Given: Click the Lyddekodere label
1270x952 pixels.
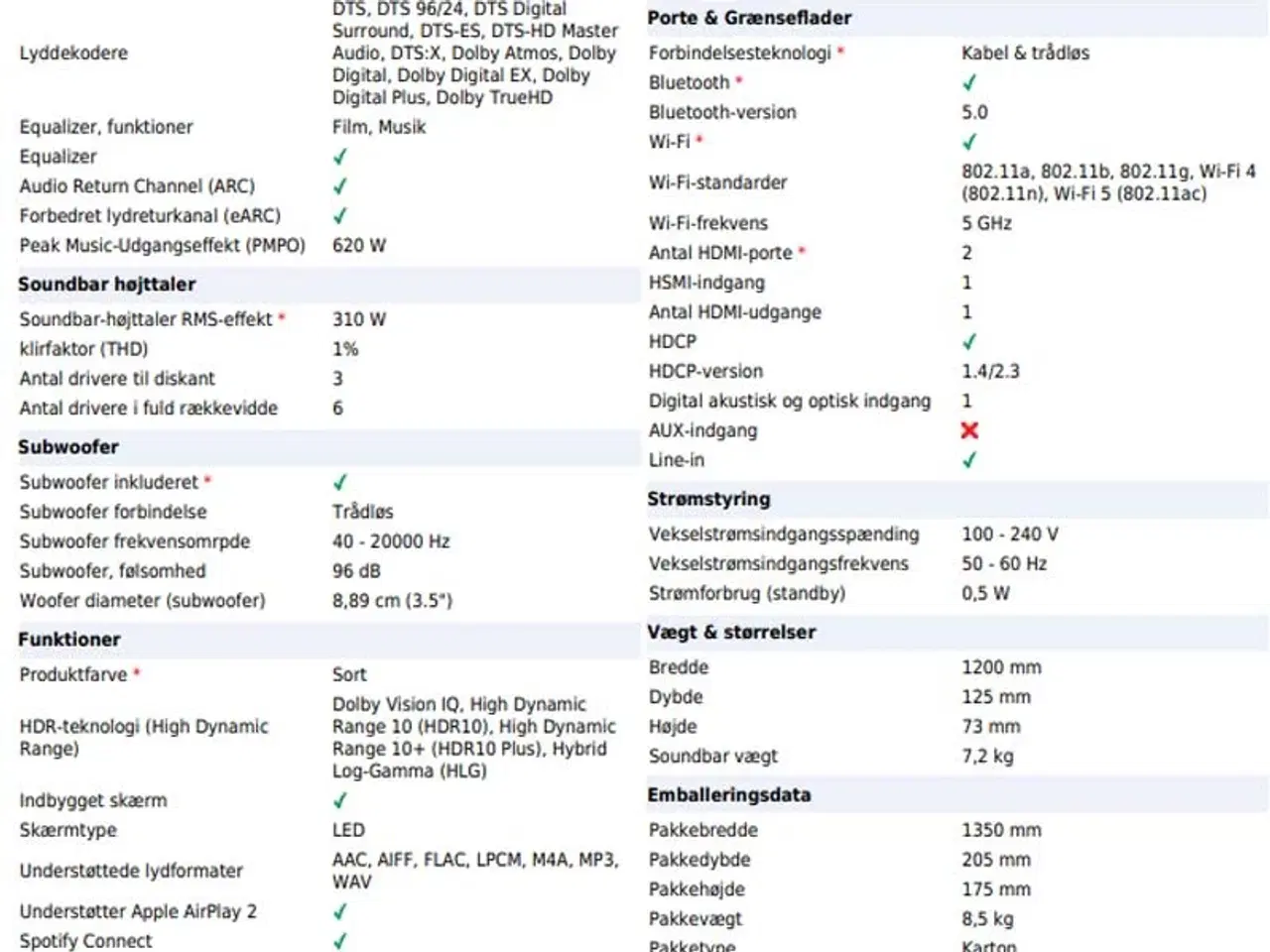Looking at the screenshot, I should (73, 53).
